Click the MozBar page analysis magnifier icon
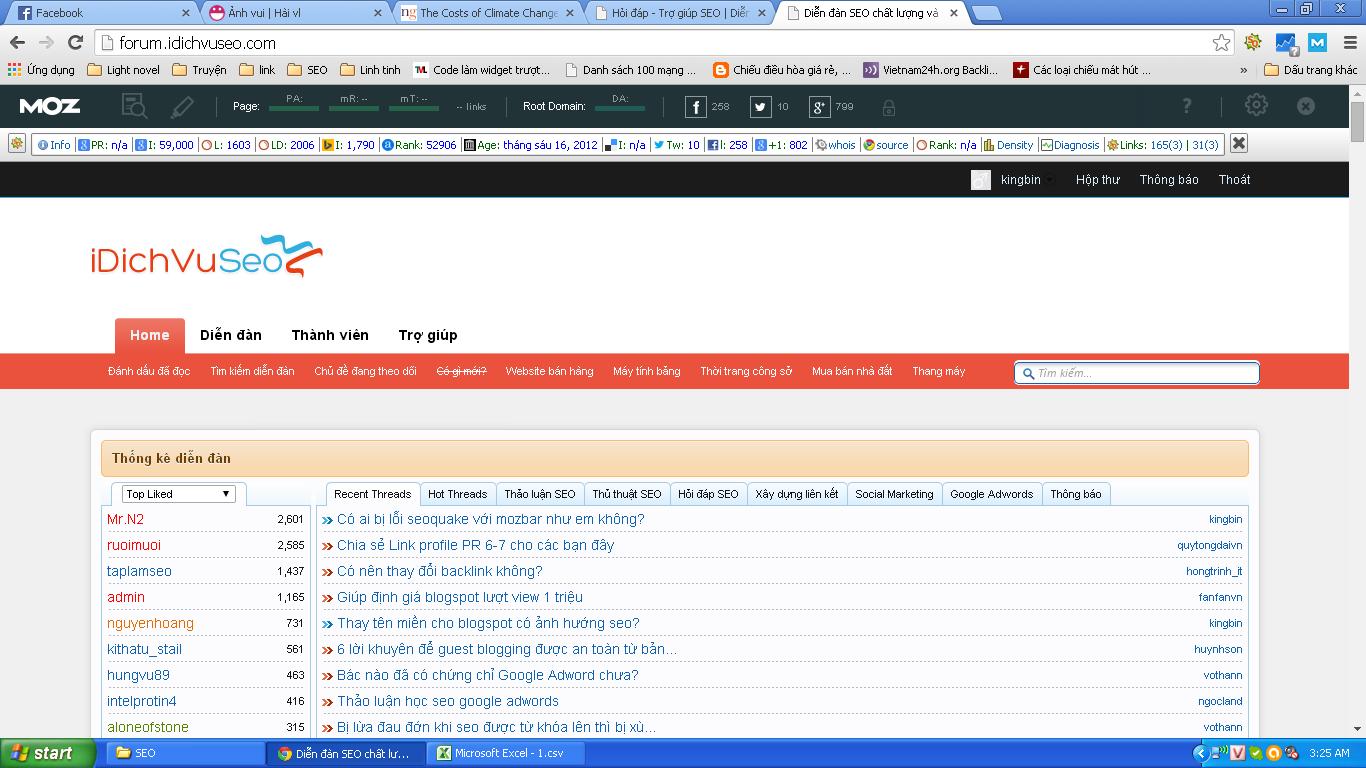 tap(134, 106)
